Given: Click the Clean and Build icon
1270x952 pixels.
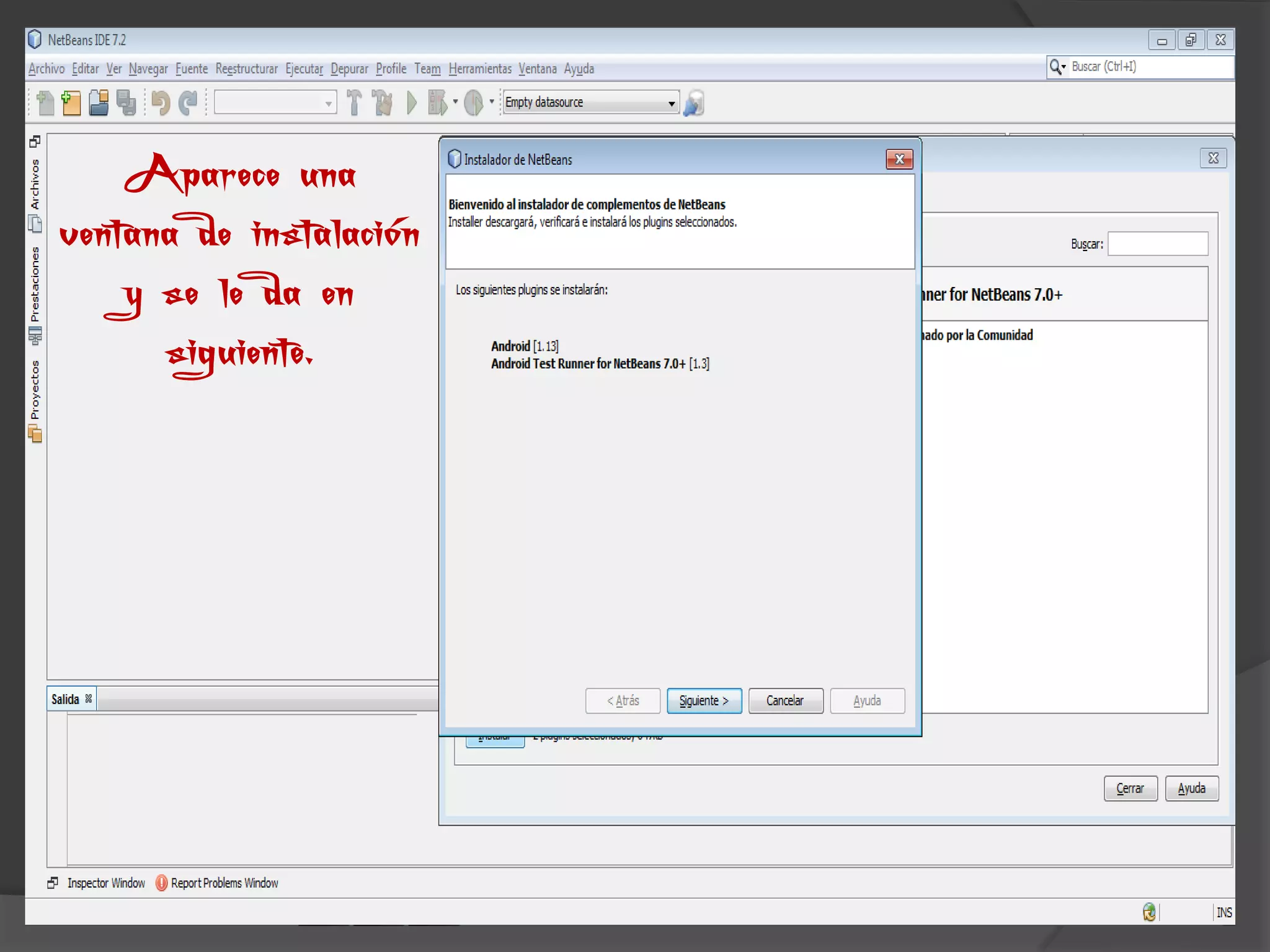Looking at the screenshot, I should pos(383,103).
